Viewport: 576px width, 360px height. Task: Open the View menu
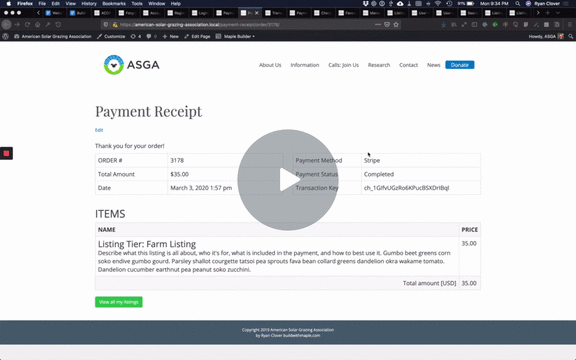tap(71, 4)
